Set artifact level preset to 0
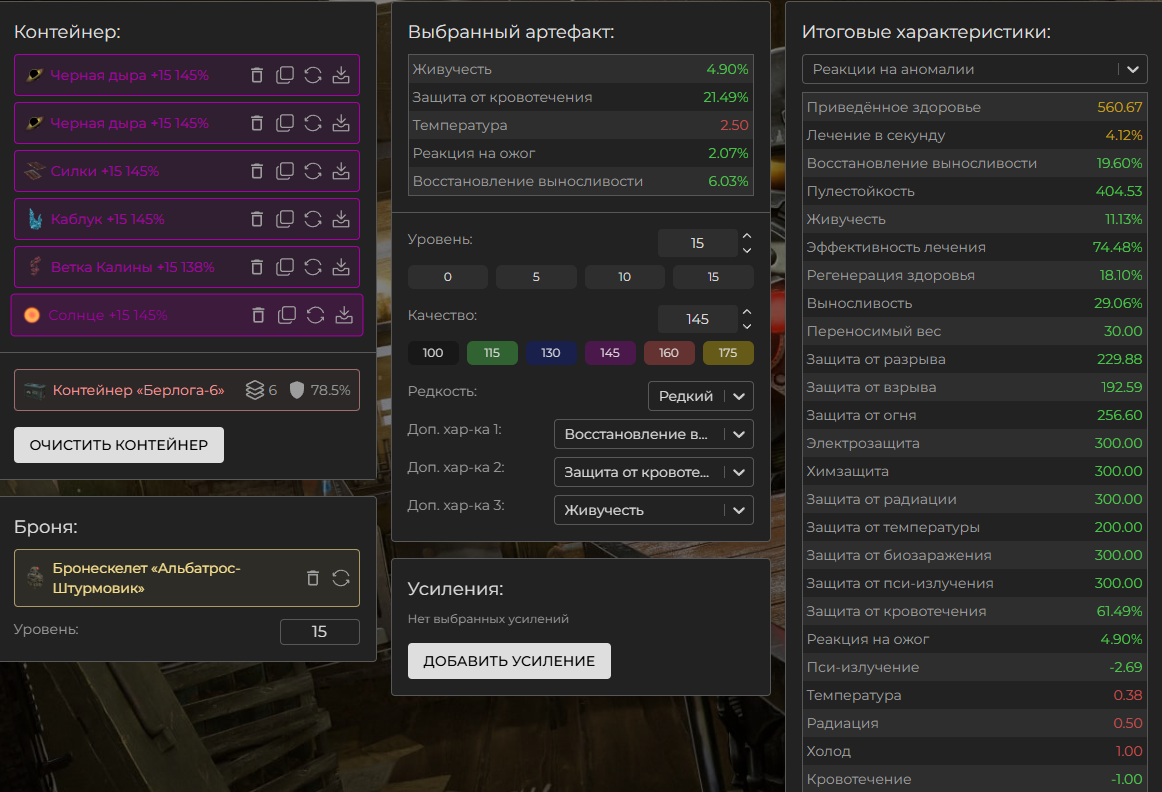Screen dimensions: 1162x792 (x=447, y=277)
